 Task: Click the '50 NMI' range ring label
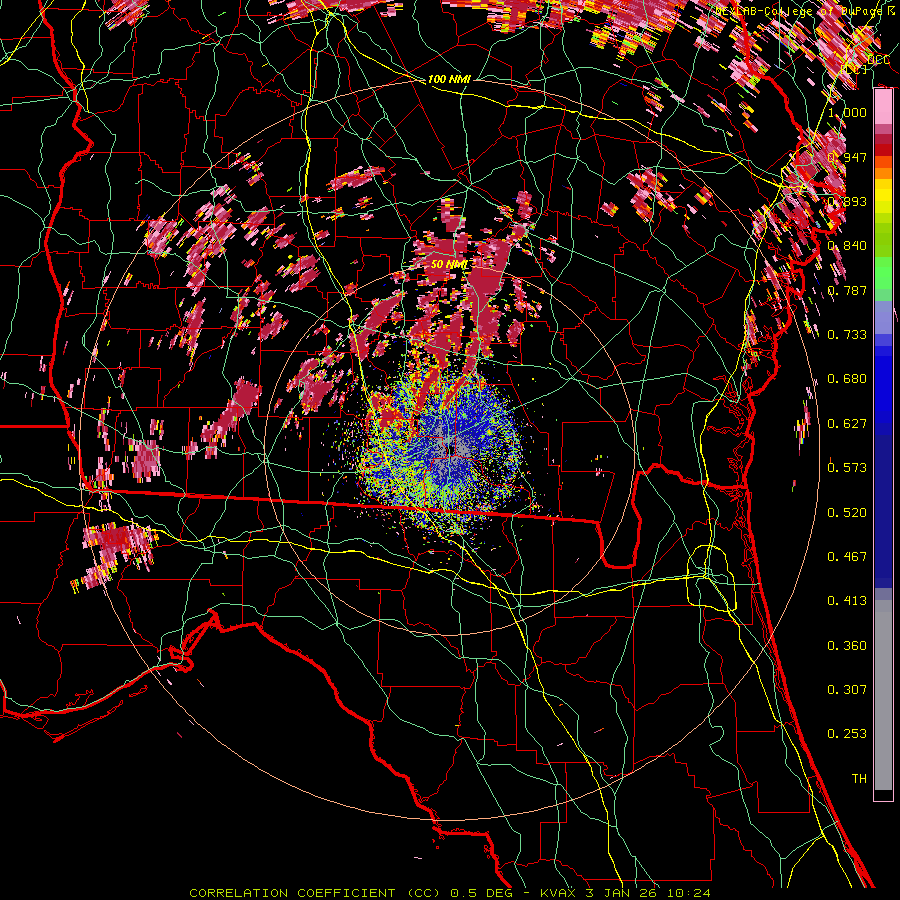449,264
